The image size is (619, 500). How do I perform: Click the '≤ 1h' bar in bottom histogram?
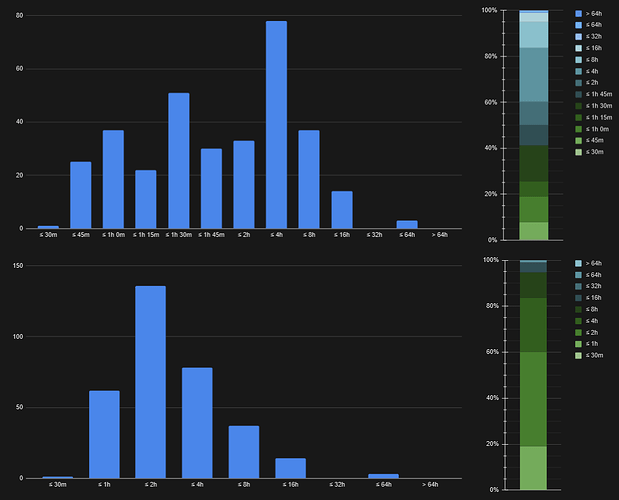[104, 434]
